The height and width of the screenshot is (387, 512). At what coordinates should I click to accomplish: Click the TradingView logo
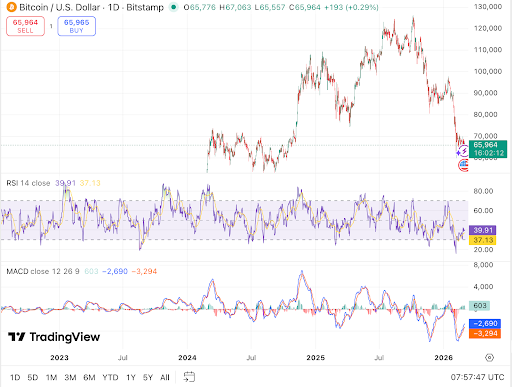click(54, 337)
